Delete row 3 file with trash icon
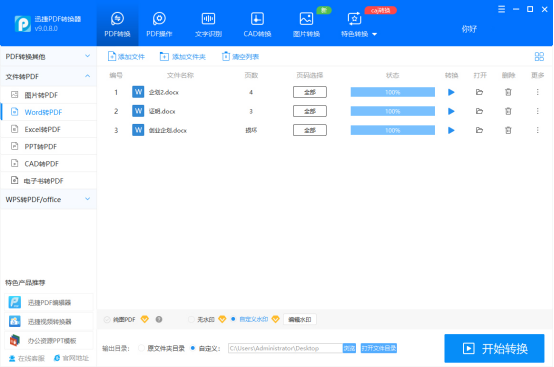554x367 pixels. 508,130
